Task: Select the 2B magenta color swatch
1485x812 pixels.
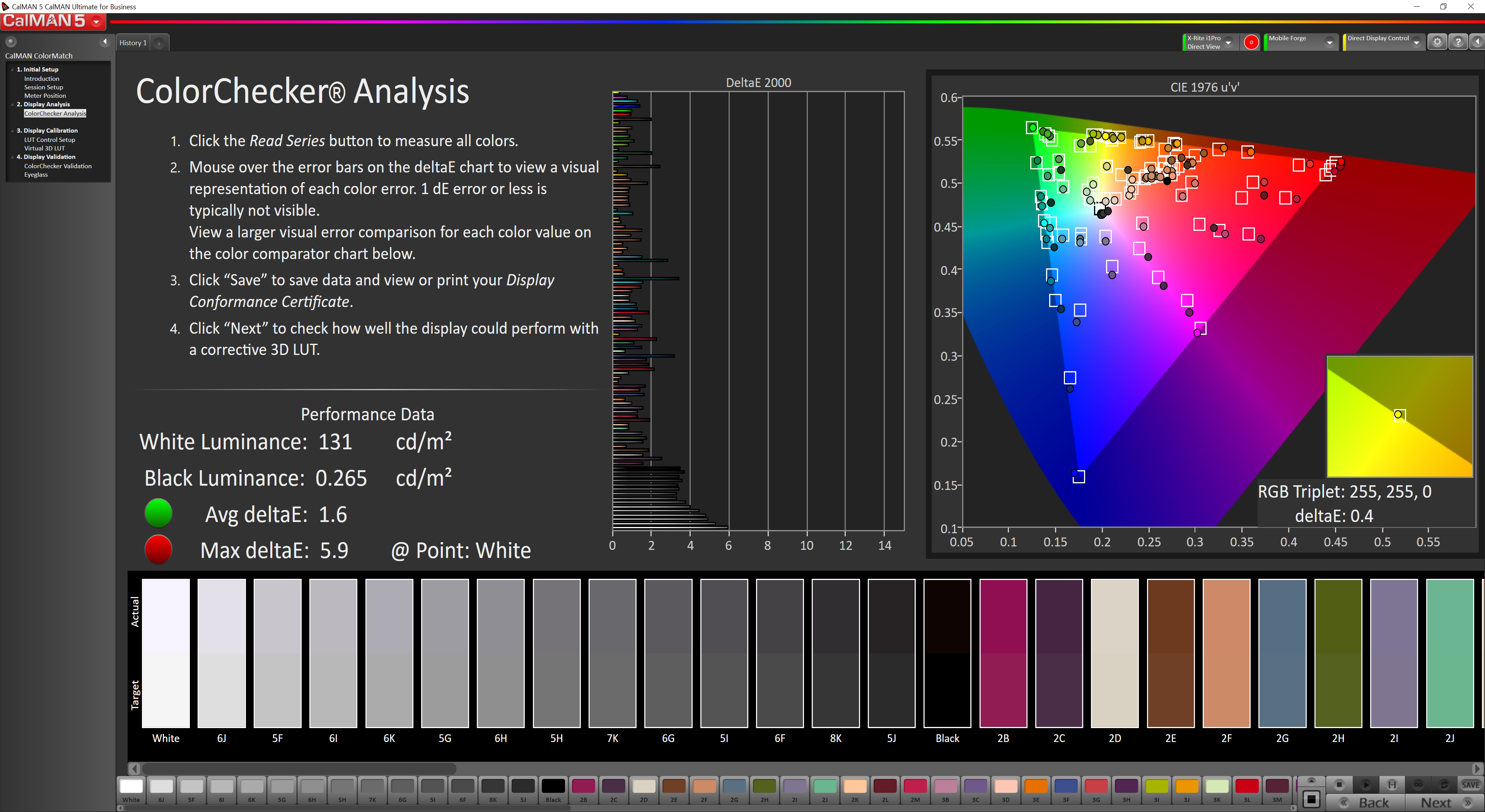Action: [583, 786]
